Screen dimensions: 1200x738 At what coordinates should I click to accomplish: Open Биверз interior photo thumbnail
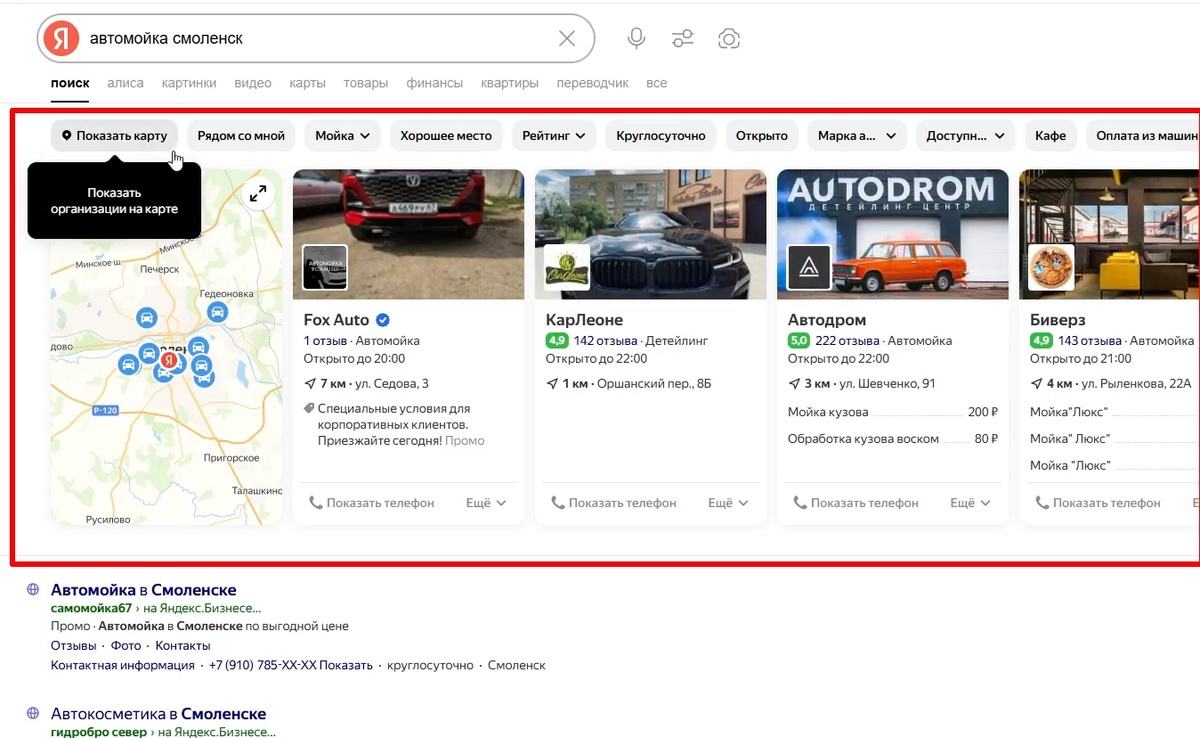coord(1109,234)
